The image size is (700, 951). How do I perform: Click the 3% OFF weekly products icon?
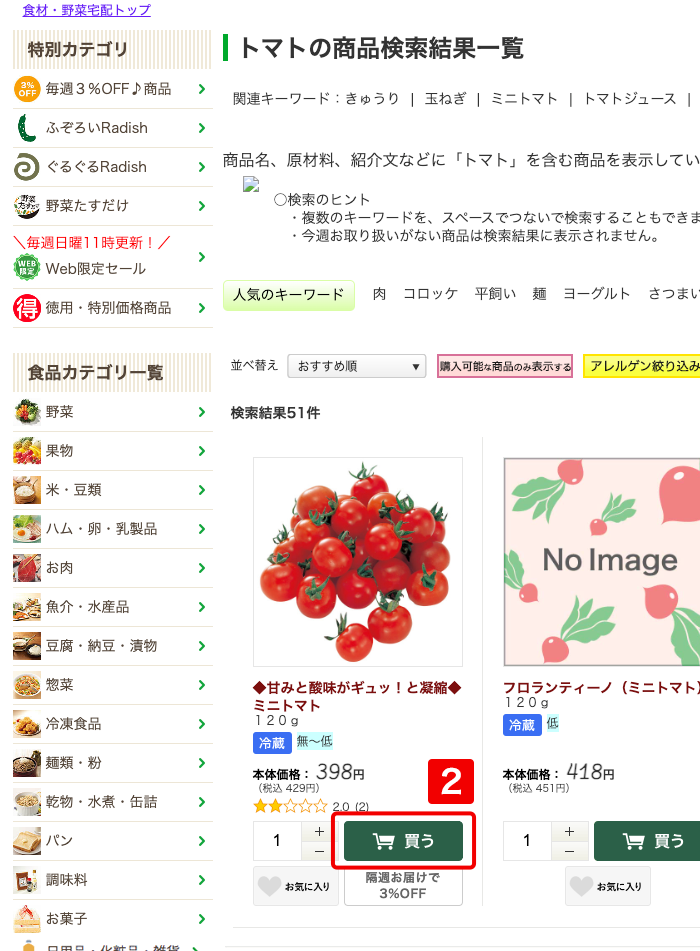click(27, 89)
